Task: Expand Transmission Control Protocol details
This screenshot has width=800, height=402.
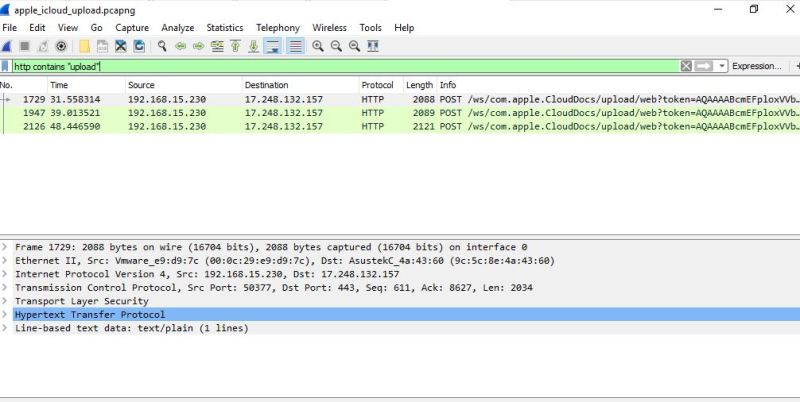Action: pyautogui.click(x=5, y=288)
